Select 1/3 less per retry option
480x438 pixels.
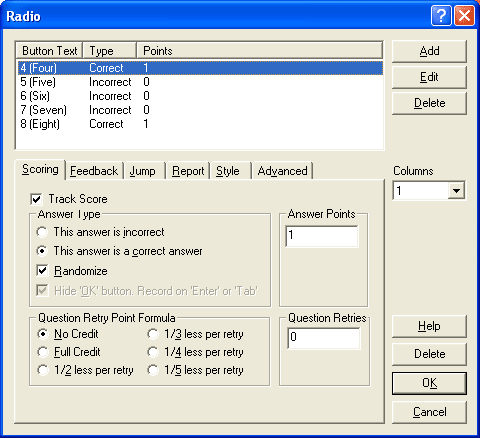tap(153, 334)
